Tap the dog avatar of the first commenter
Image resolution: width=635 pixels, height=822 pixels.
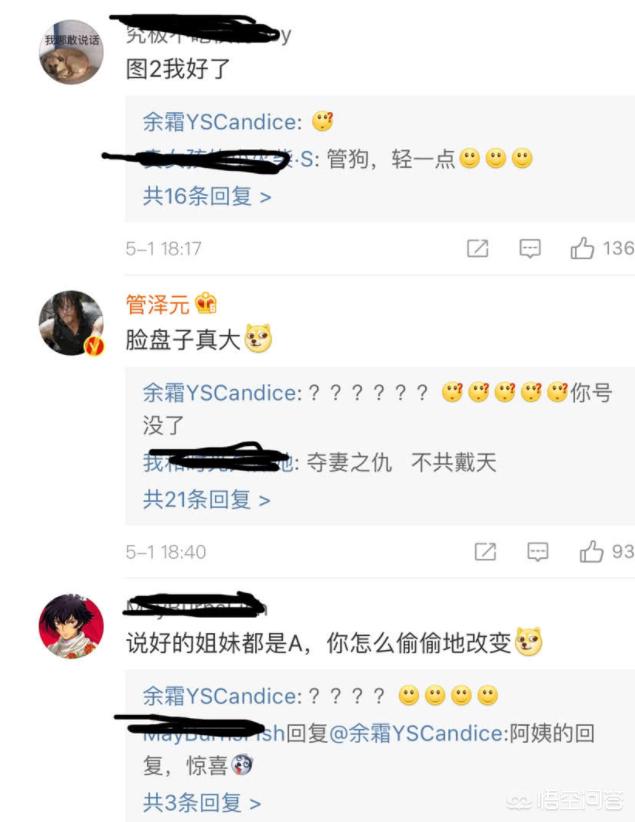tap(71, 52)
